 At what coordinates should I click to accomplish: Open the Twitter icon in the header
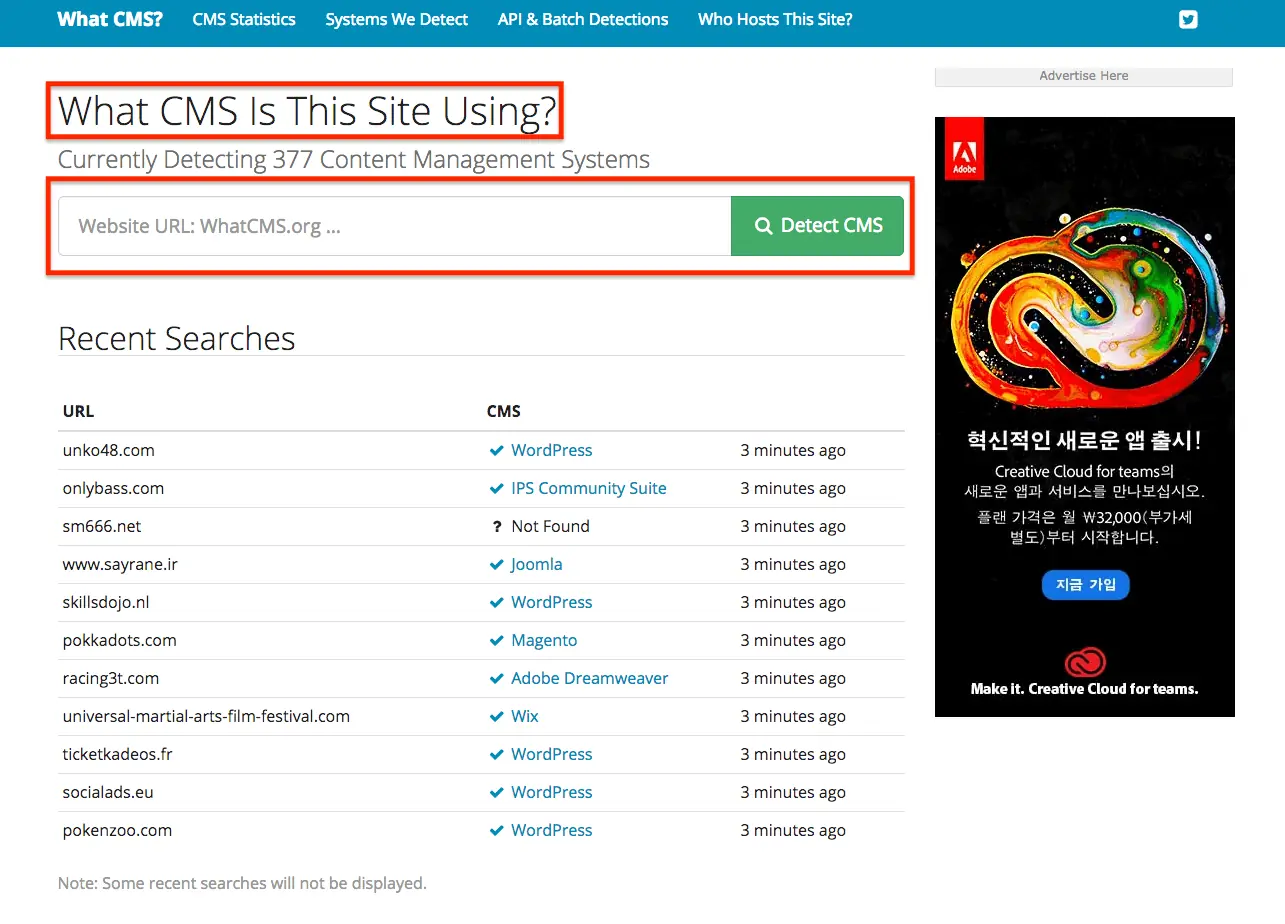1188,19
